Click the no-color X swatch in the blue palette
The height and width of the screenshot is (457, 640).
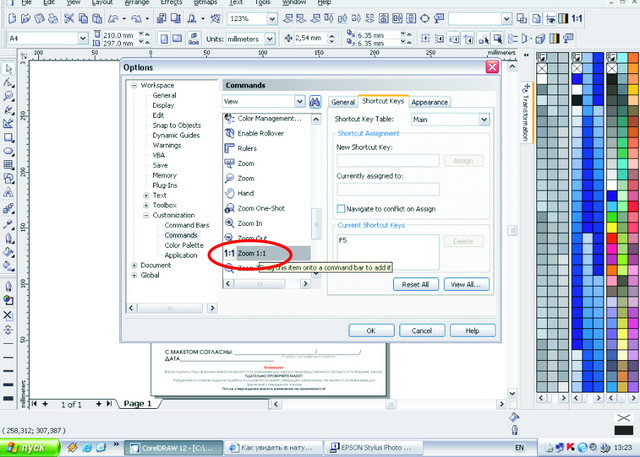[577, 68]
